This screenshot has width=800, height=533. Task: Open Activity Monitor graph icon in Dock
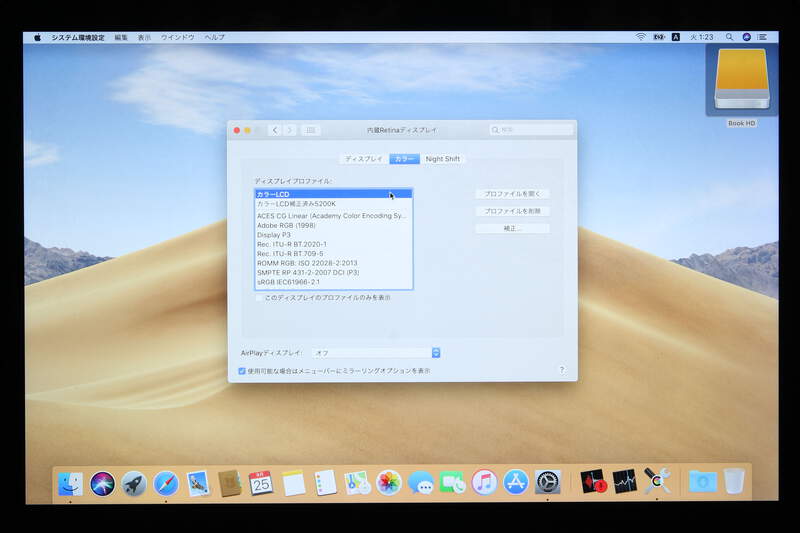coord(625,482)
